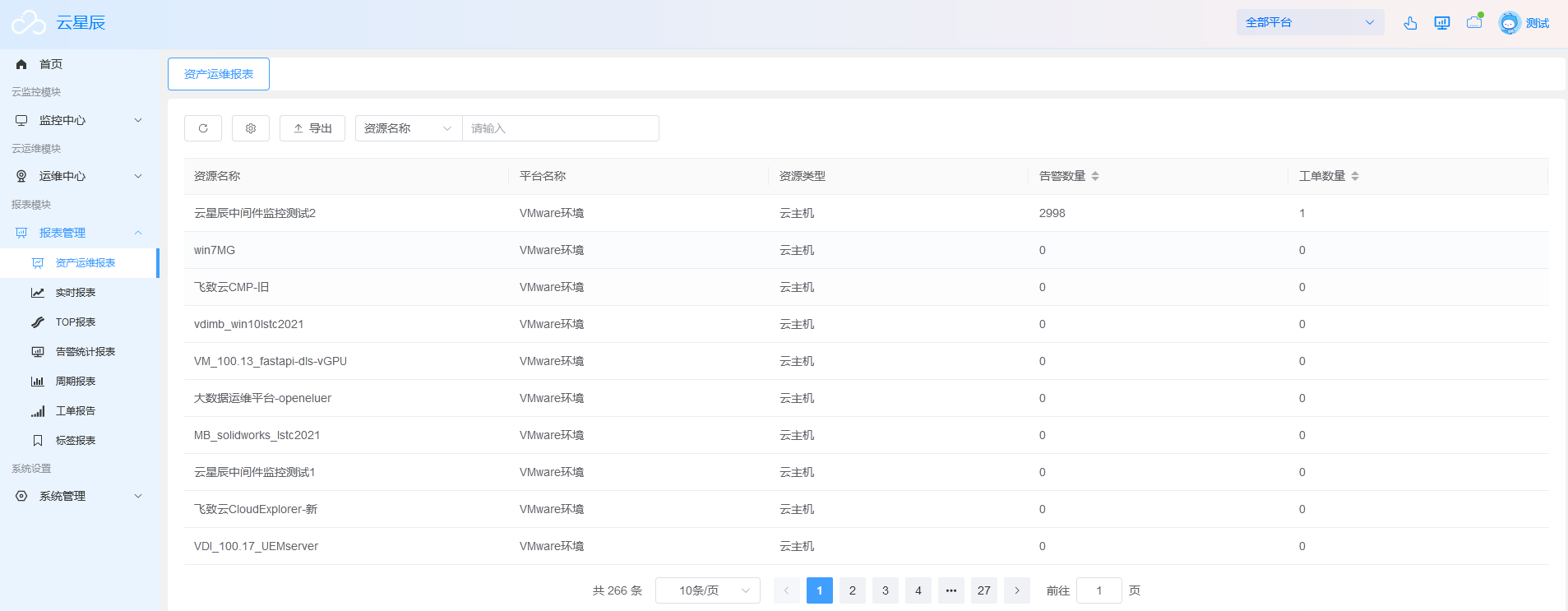Open column settings gear button
Viewport: 1568px width, 611px height.
[251, 128]
